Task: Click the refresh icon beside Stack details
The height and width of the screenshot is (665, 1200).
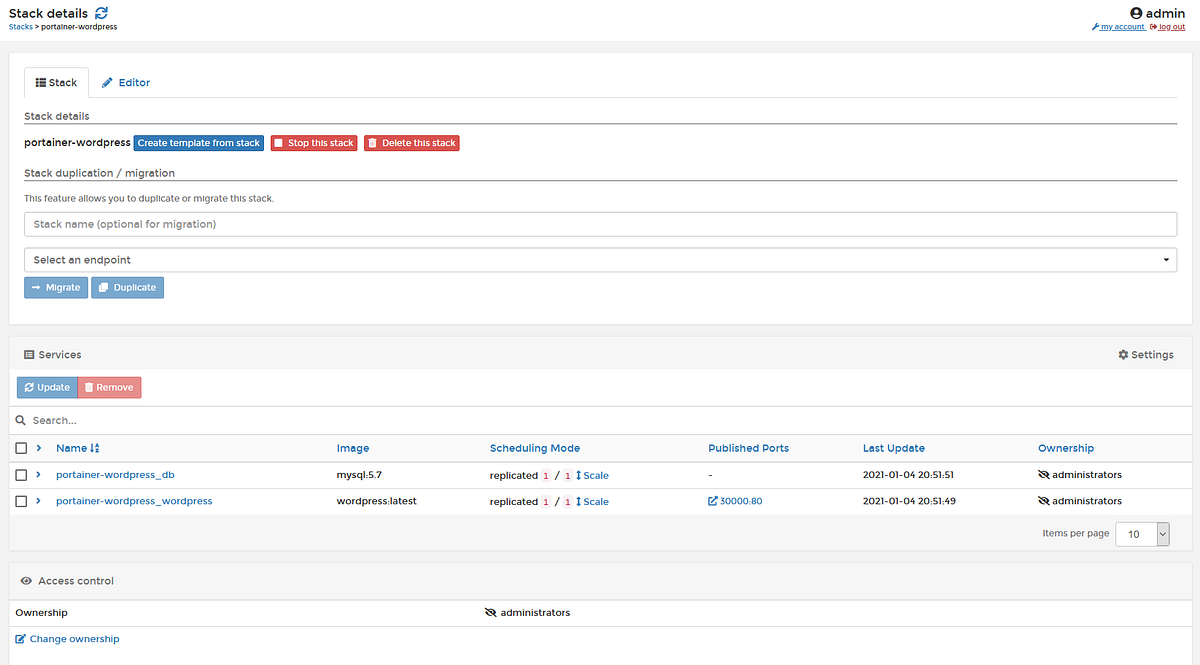Action: pos(102,13)
